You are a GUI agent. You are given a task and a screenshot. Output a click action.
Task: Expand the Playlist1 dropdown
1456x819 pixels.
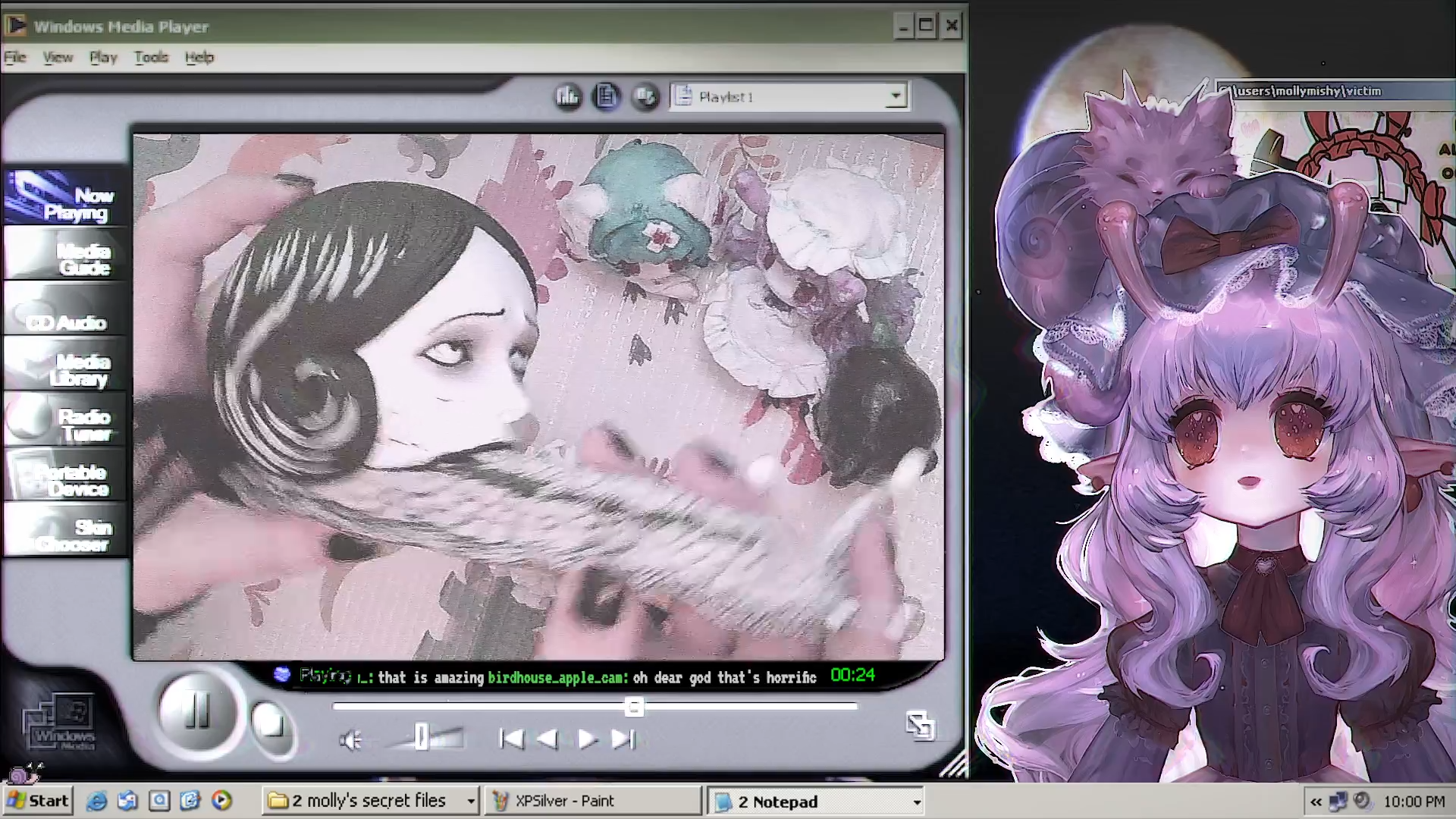896,96
